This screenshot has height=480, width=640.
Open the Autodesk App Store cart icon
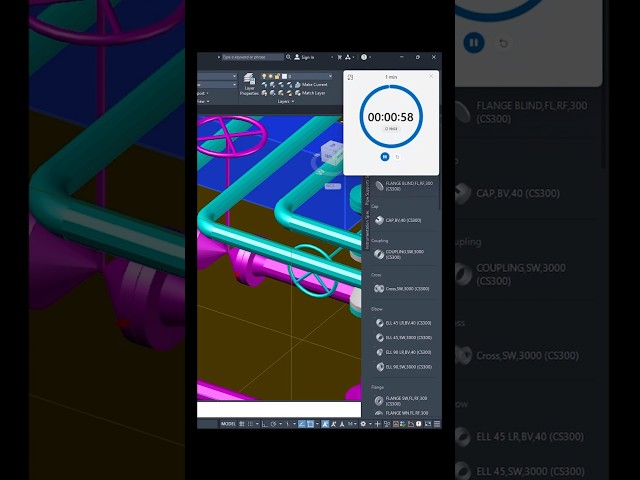tap(339, 57)
